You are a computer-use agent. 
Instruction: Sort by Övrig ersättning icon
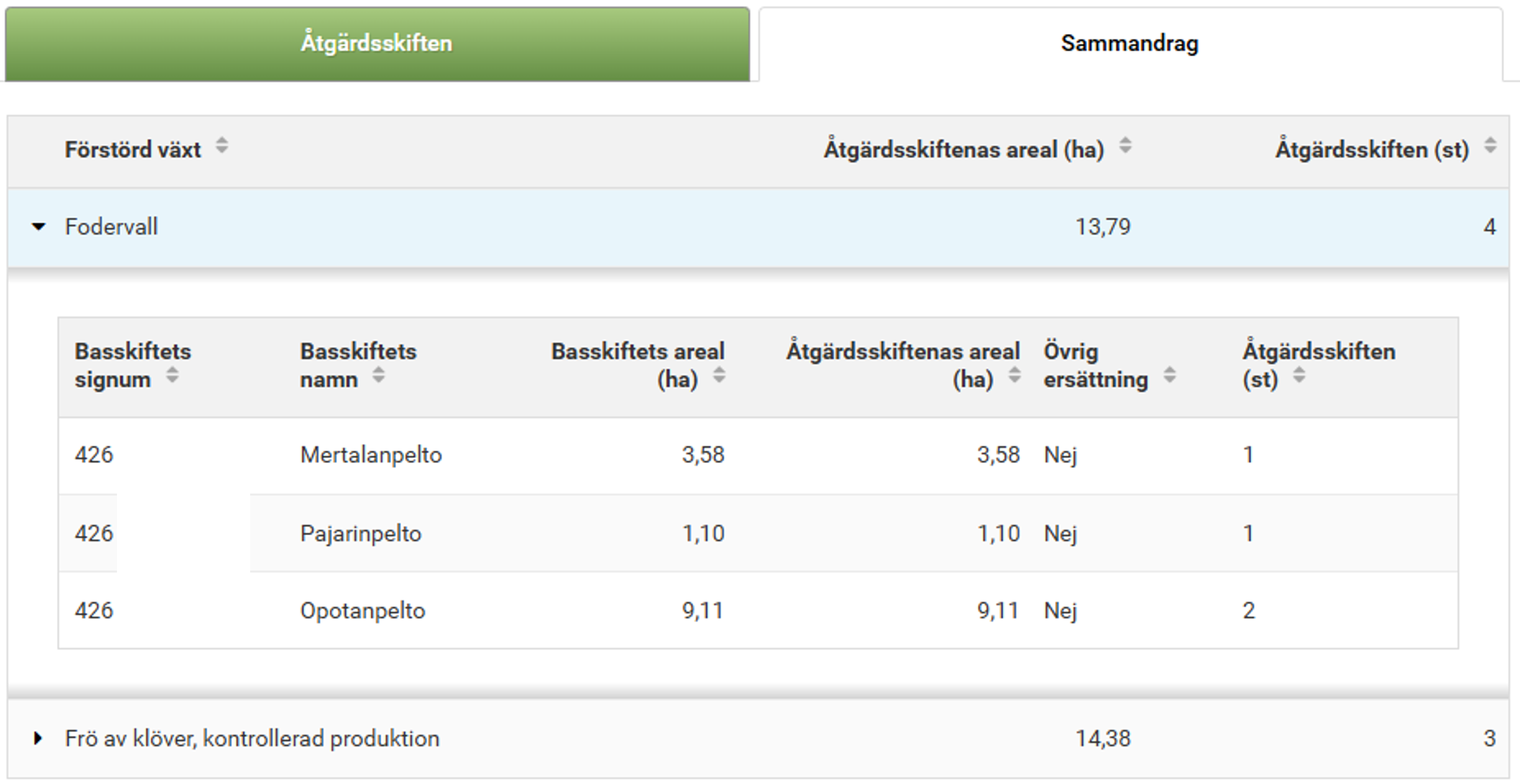[x=1170, y=375]
